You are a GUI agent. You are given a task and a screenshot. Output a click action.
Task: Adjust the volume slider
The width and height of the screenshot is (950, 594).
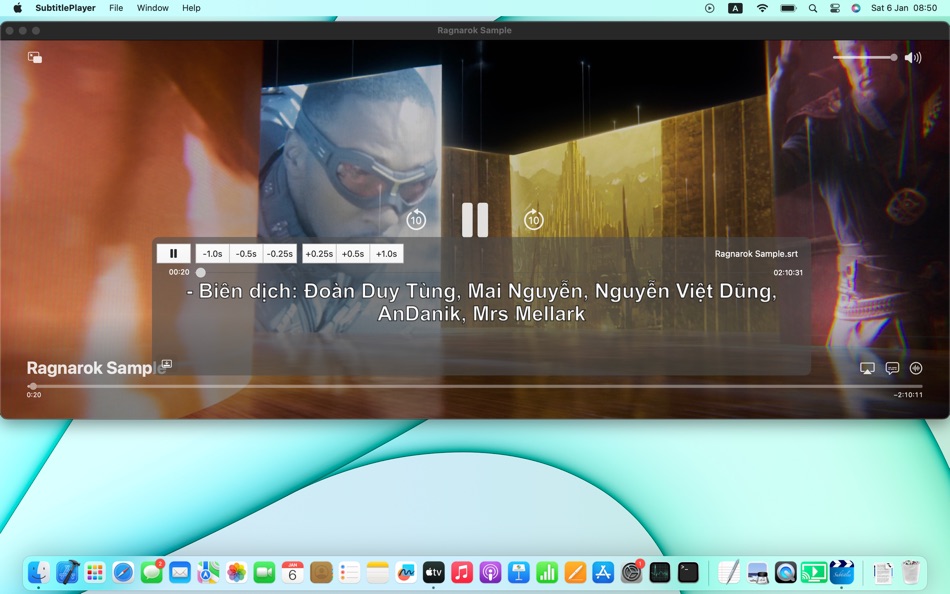865,57
